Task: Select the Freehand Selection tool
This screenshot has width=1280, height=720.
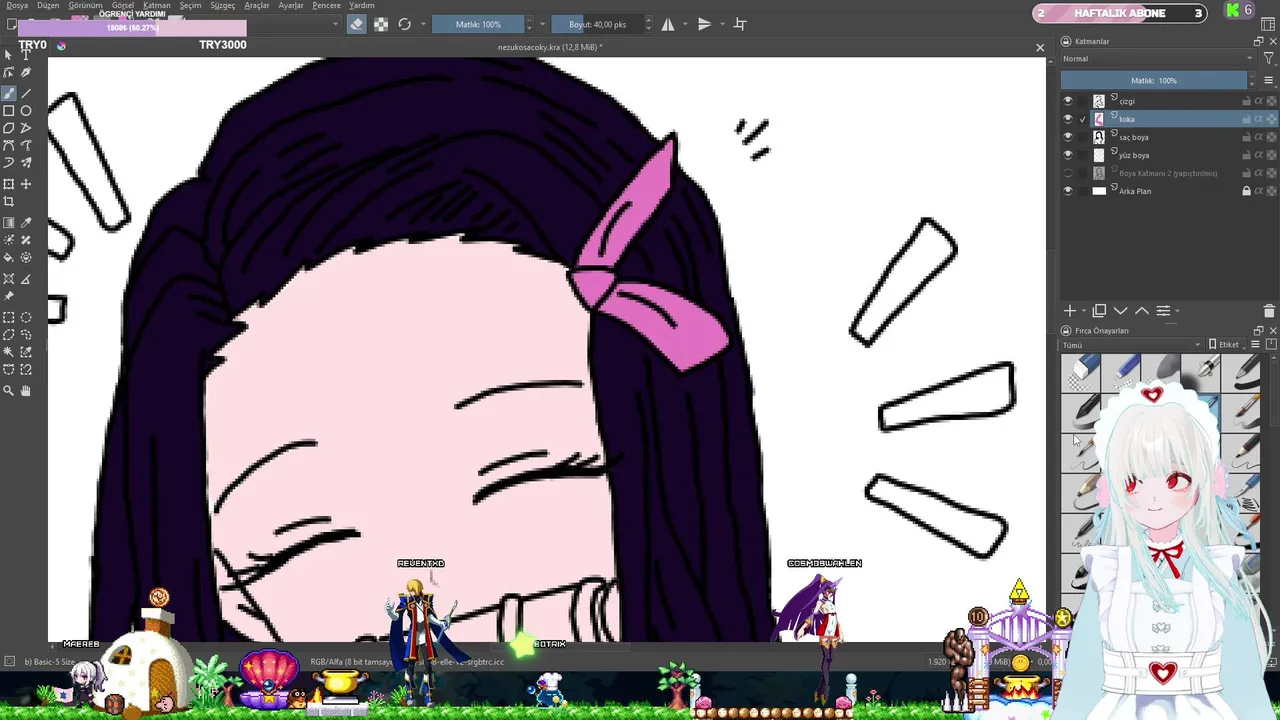Action: [x=26, y=335]
